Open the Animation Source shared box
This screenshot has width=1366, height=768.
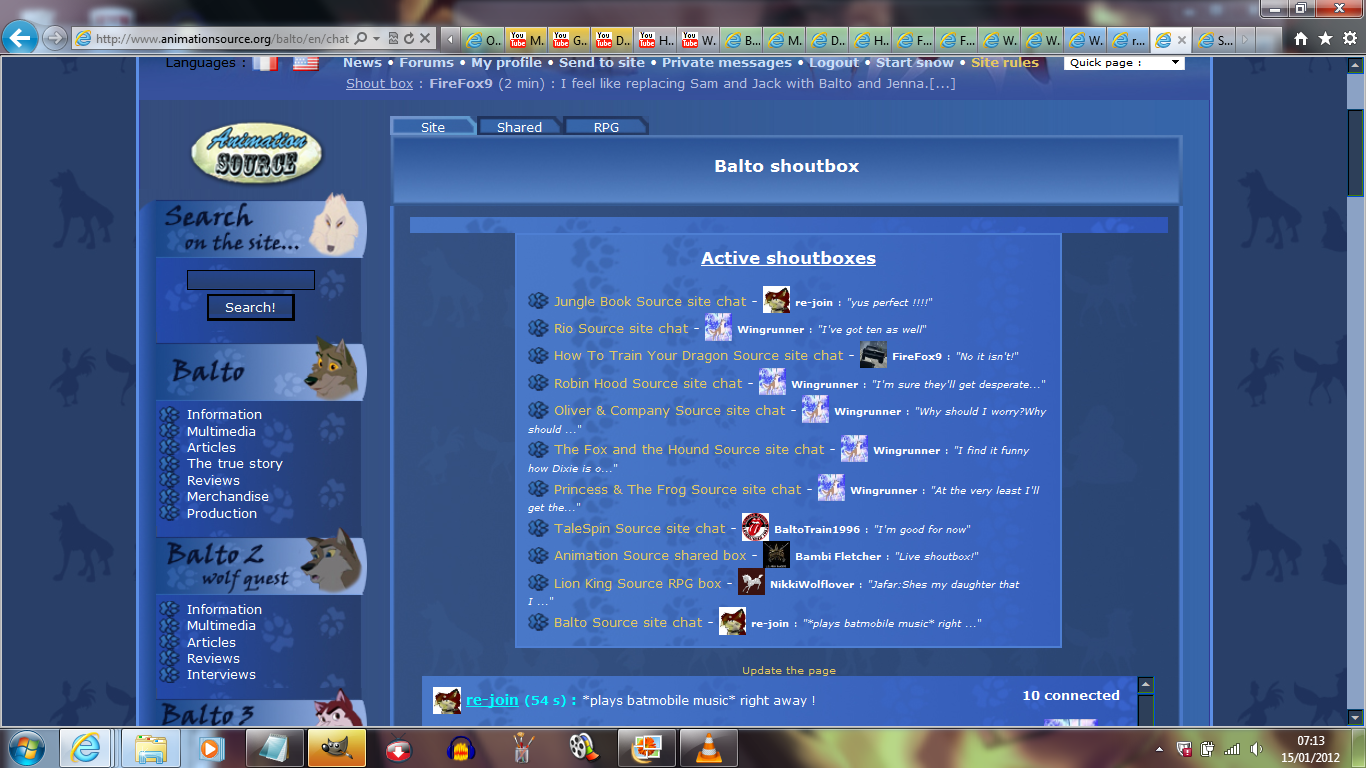pyautogui.click(x=650, y=555)
